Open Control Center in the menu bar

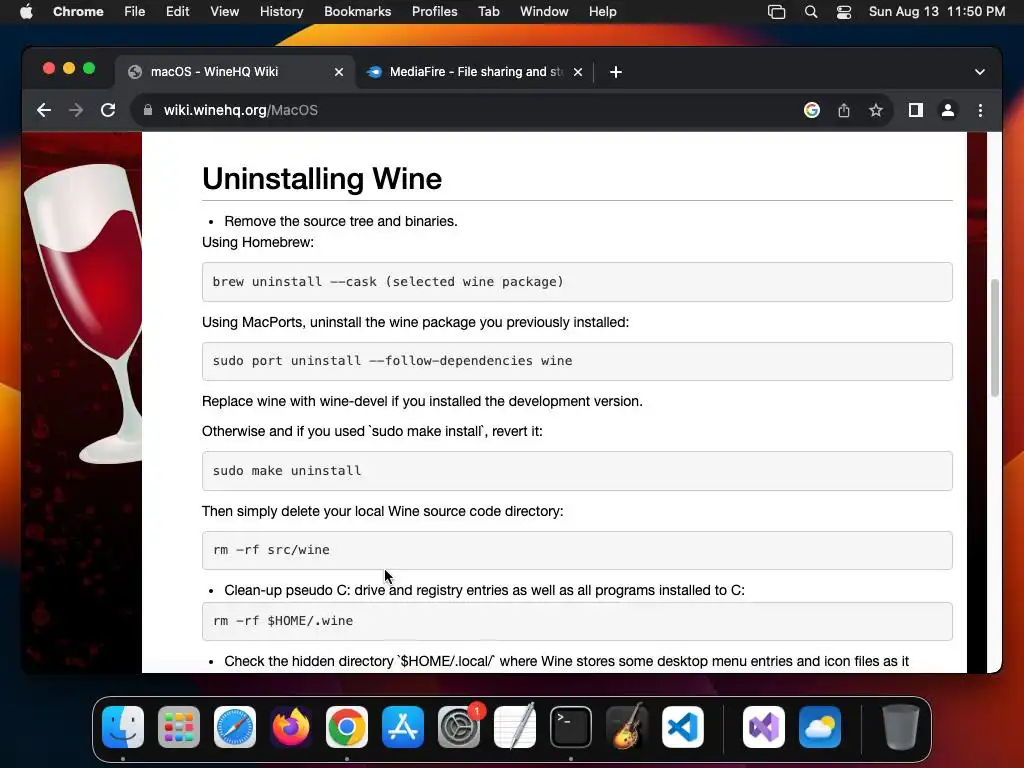844,12
